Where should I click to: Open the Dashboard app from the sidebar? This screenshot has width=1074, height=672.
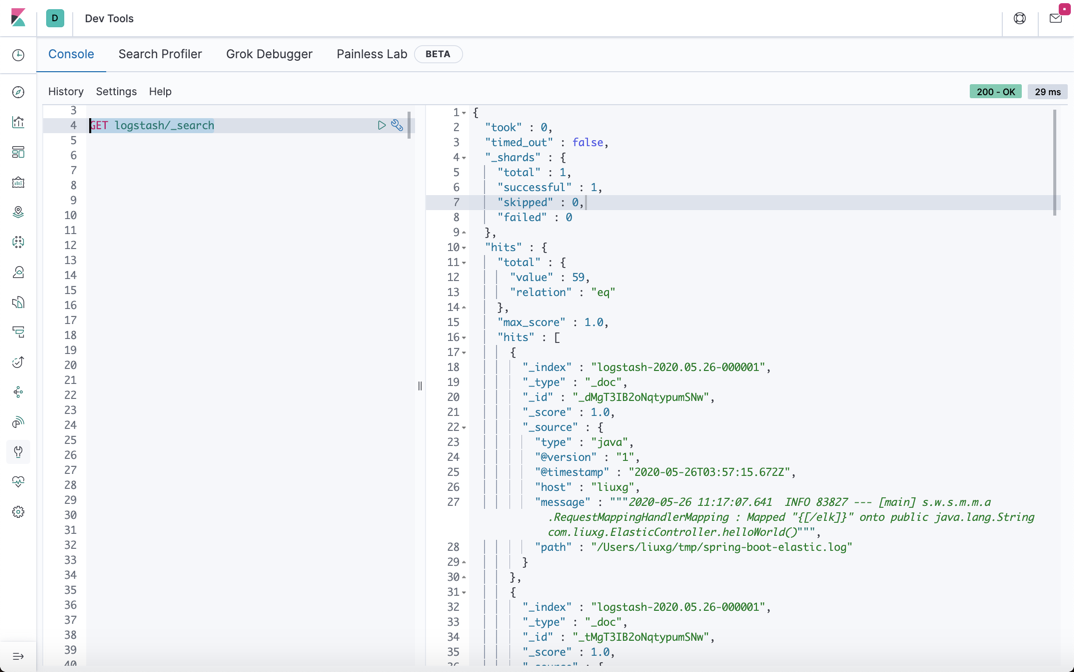click(17, 152)
